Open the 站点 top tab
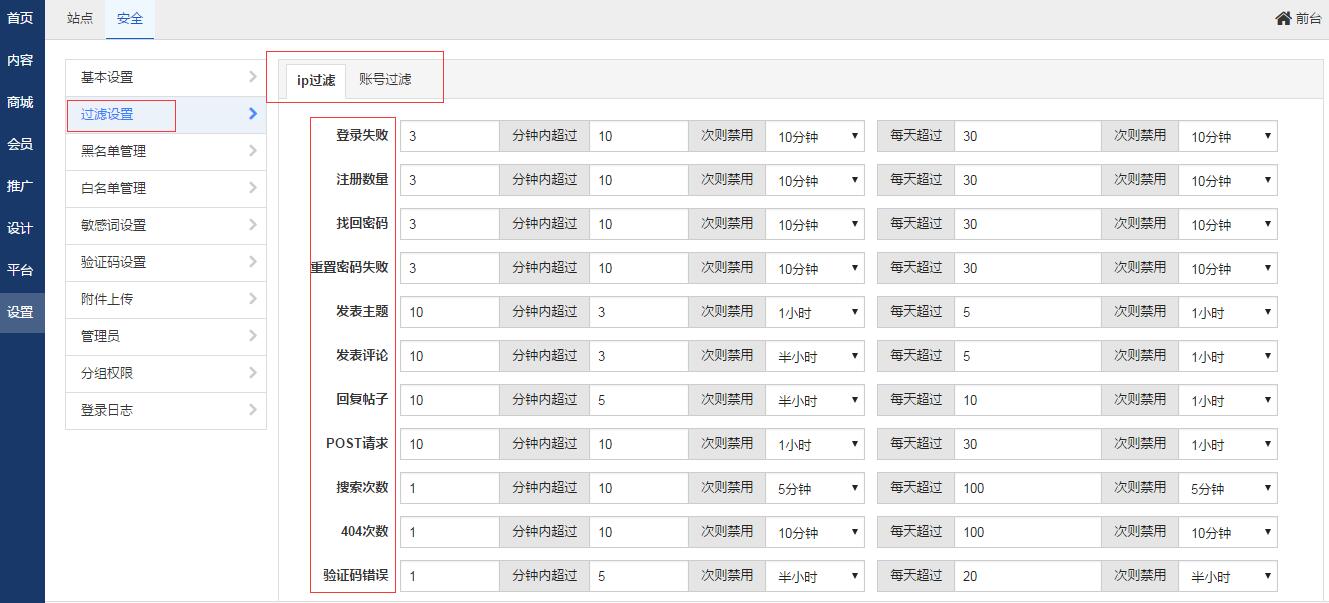1329x603 pixels. tap(80, 19)
